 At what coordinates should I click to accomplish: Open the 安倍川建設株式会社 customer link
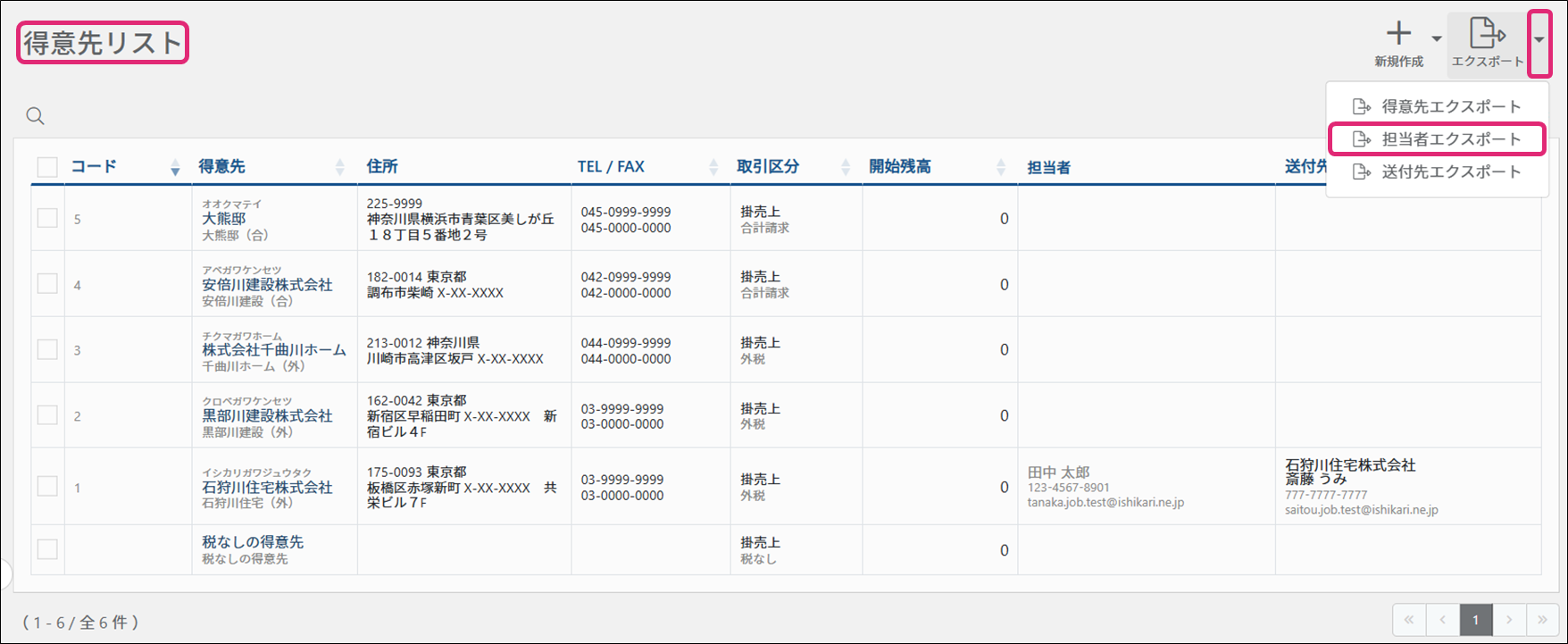click(267, 285)
